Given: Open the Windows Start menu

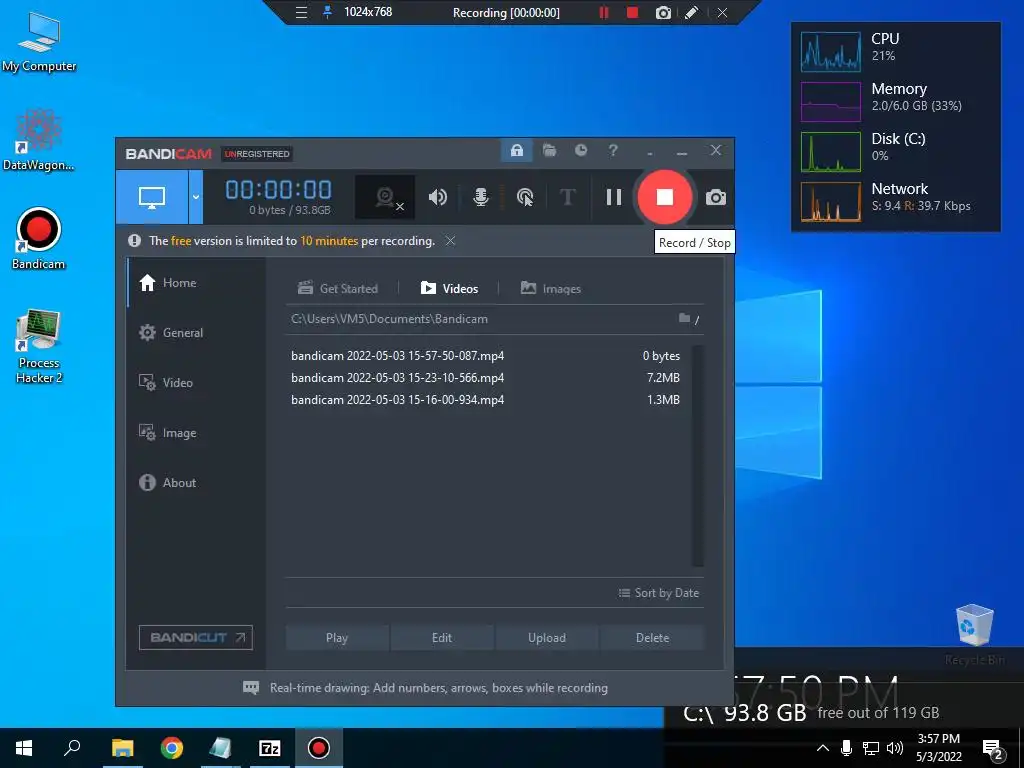Looking at the screenshot, I should coord(24,748).
